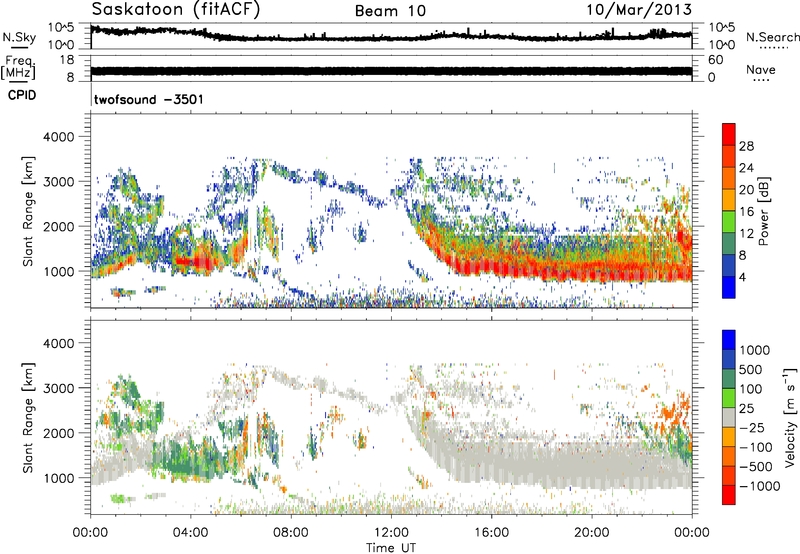
Task: Click the '12:00' time axis label
Action: 391,533
